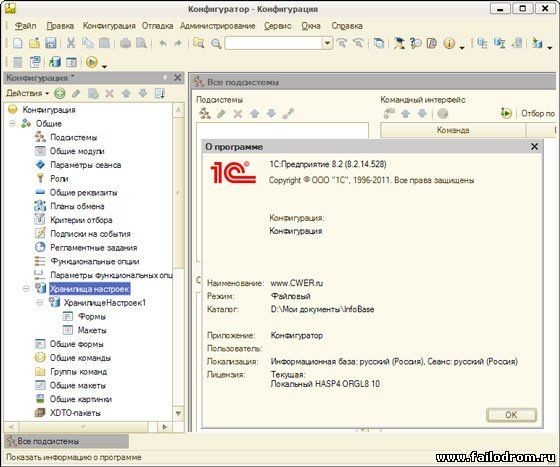Select Планы обмена in the tree
The height and width of the screenshot is (467, 560).
(x=77, y=206)
